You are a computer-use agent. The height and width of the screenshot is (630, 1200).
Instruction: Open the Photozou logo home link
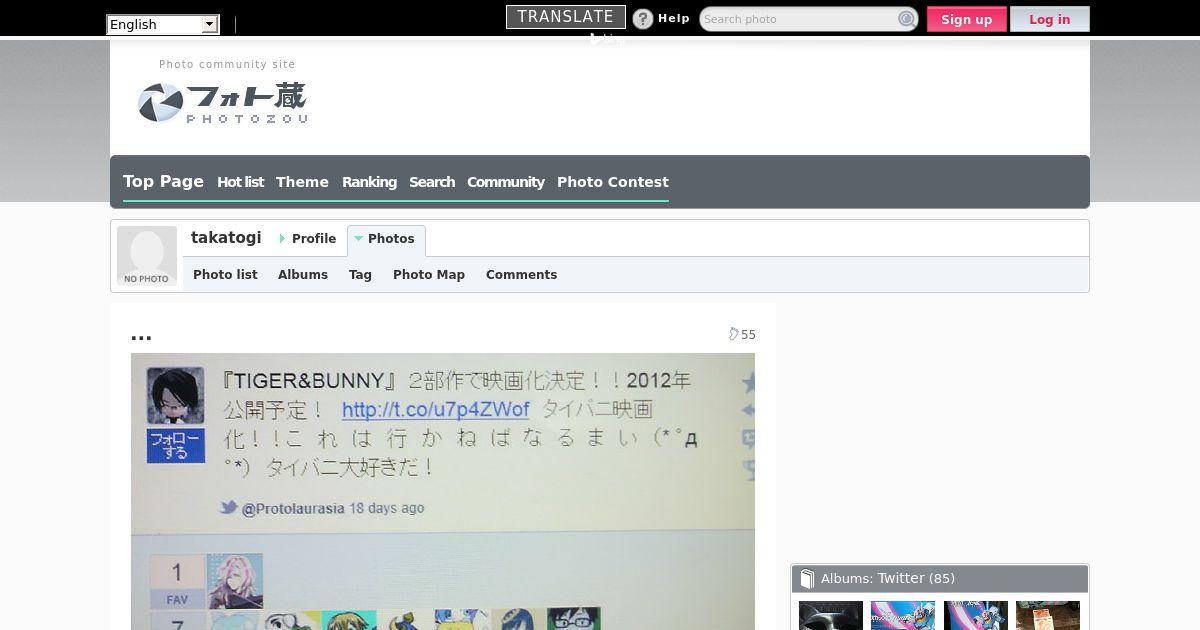coord(222,103)
